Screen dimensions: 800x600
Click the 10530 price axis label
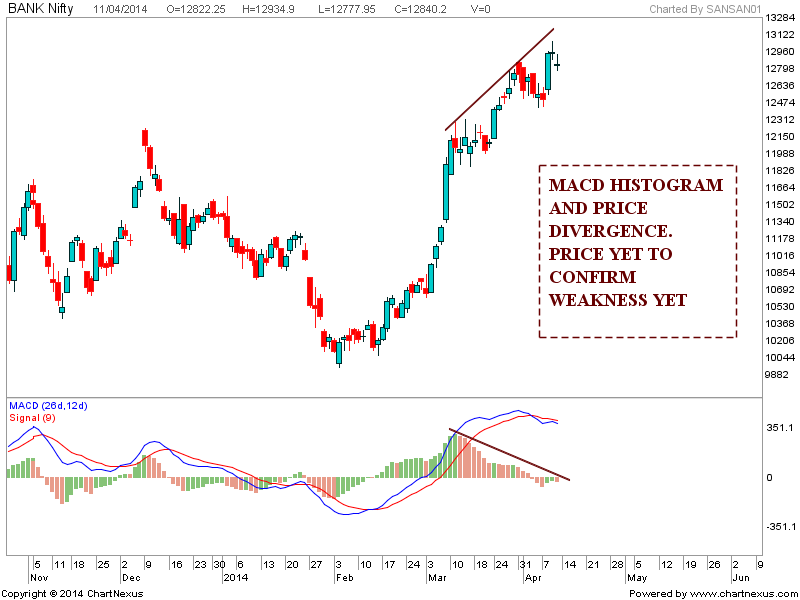point(780,307)
